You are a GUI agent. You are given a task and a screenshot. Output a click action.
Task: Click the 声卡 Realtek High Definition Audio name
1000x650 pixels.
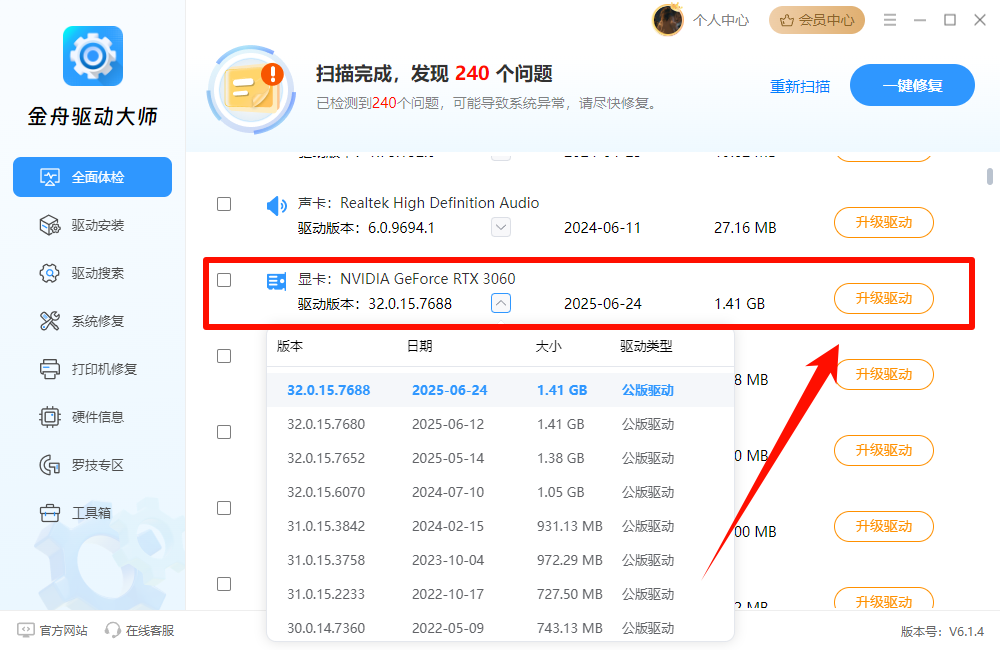pyautogui.click(x=418, y=203)
